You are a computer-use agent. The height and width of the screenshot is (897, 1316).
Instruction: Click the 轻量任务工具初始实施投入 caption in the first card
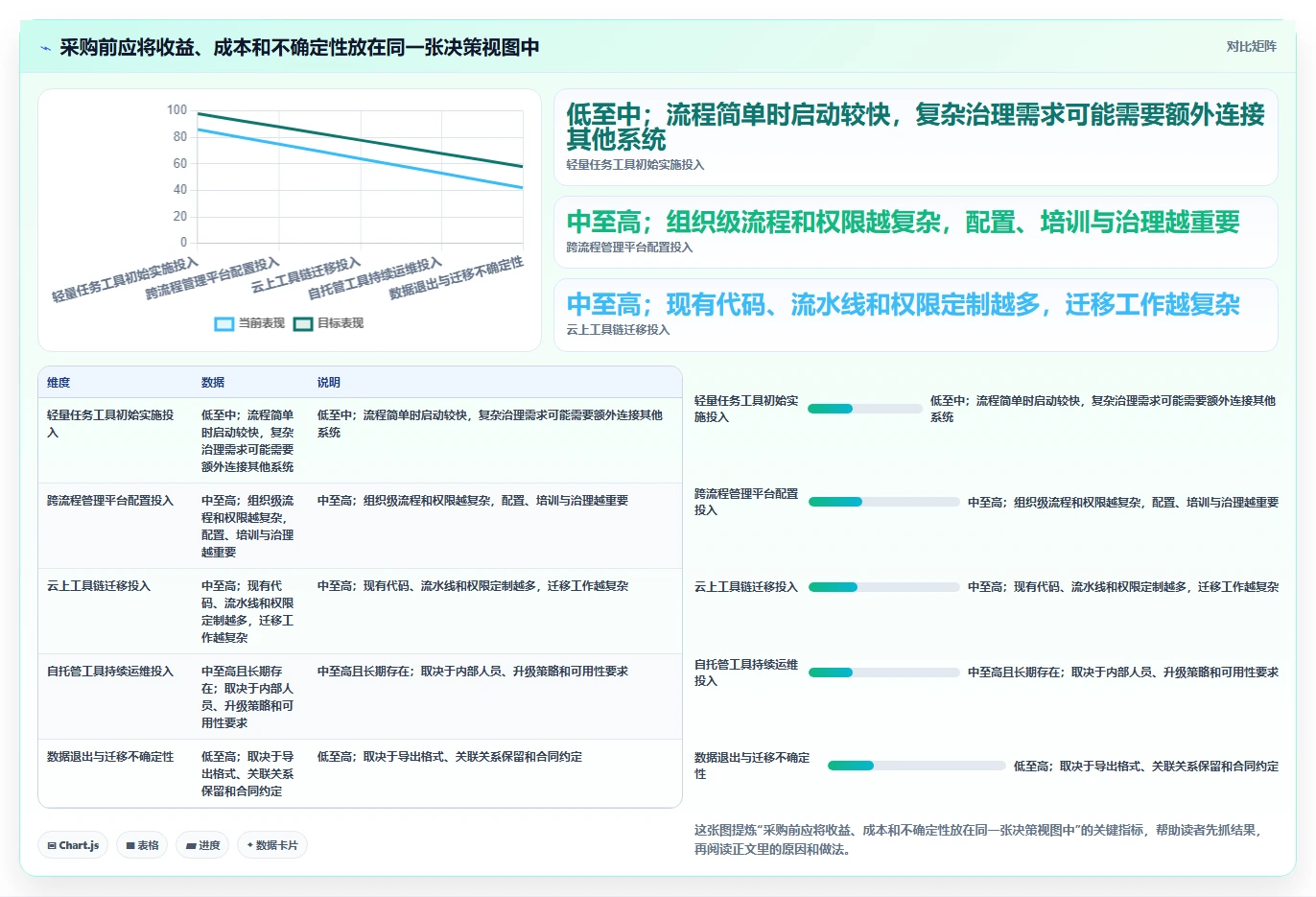pyautogui.click(x=635, y=165)
